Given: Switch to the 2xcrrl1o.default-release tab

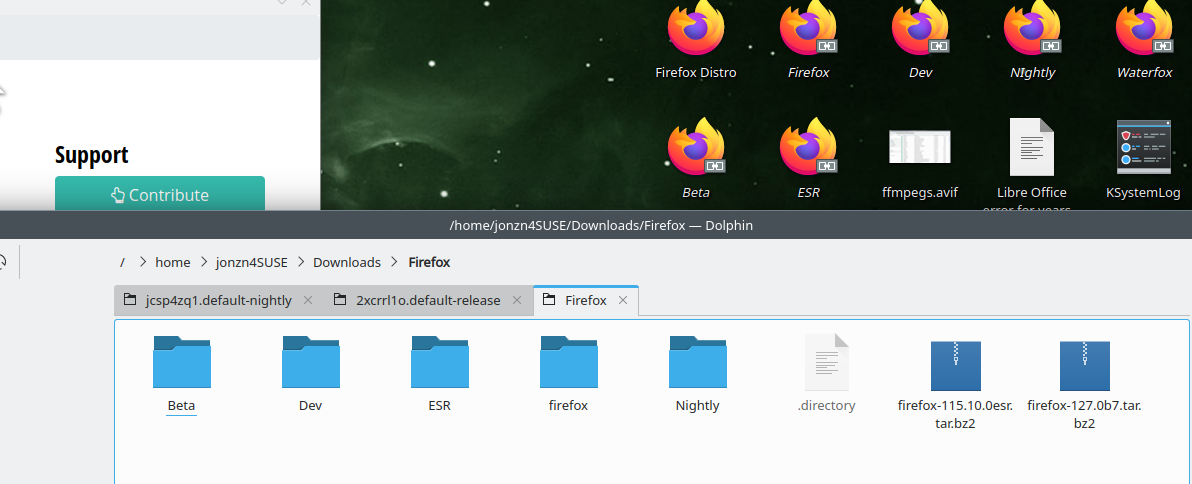Looking at the screenshot, I should click(x=428, y=300).
